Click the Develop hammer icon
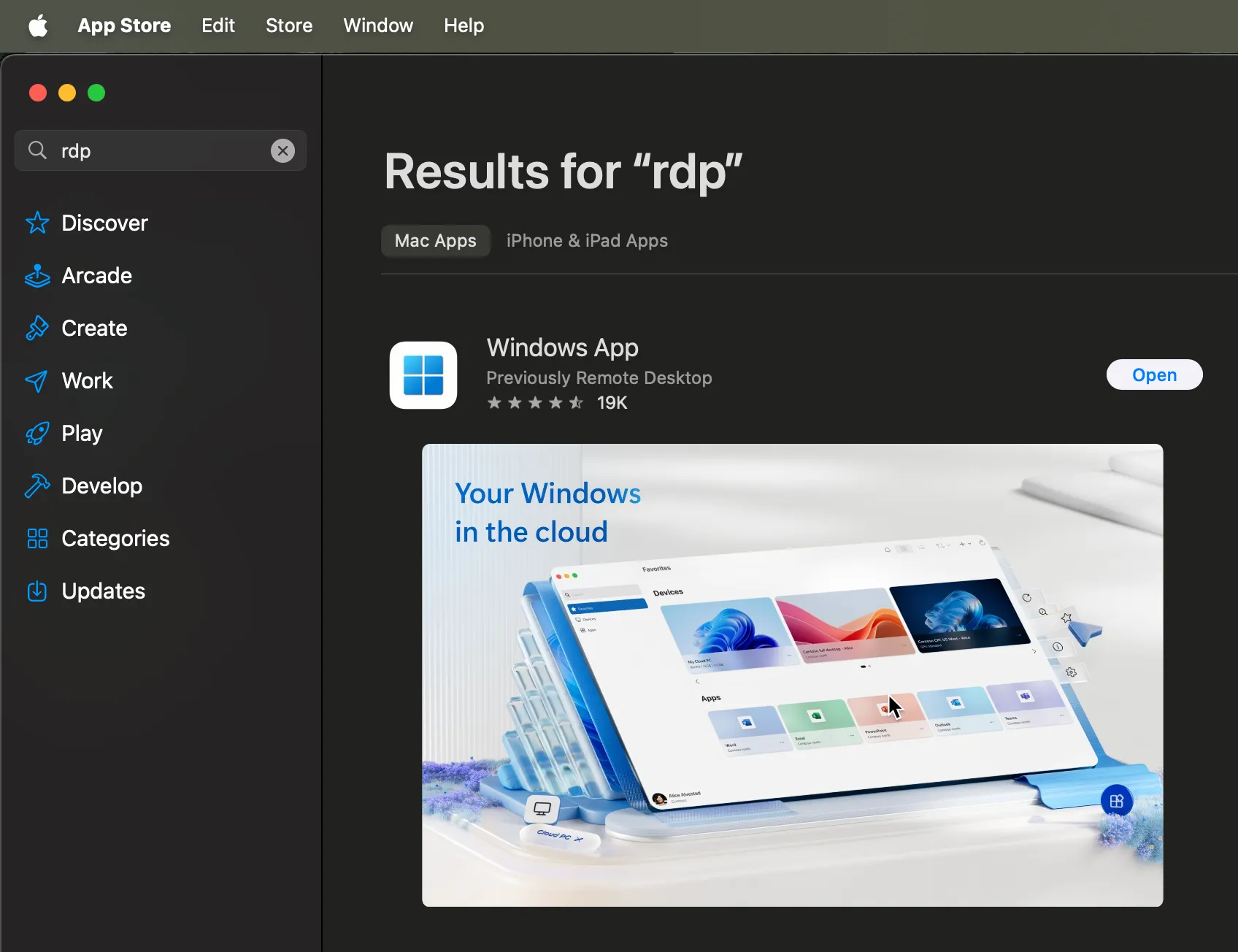 point(37,485)
